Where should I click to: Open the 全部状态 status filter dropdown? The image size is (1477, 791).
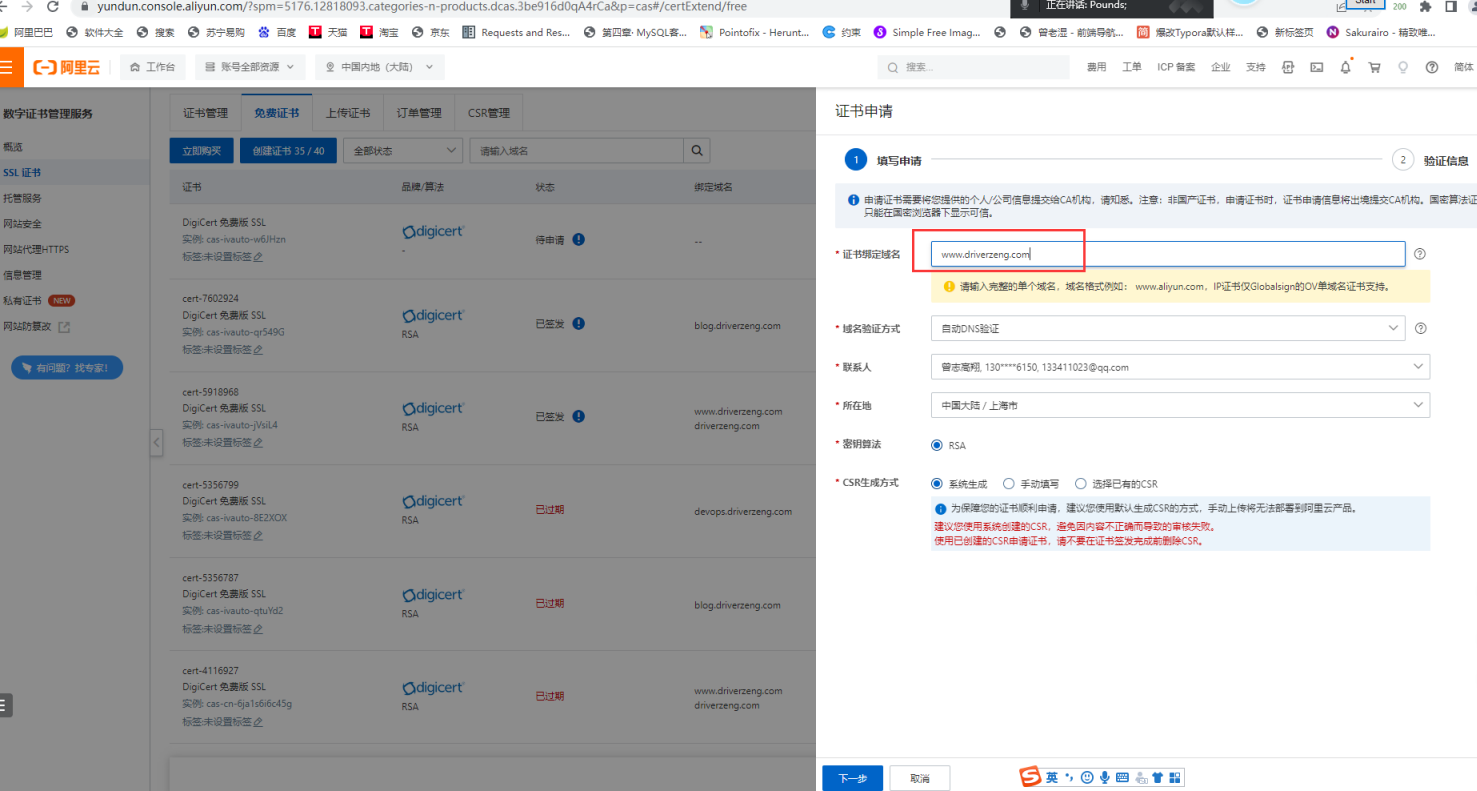[402, 151]
